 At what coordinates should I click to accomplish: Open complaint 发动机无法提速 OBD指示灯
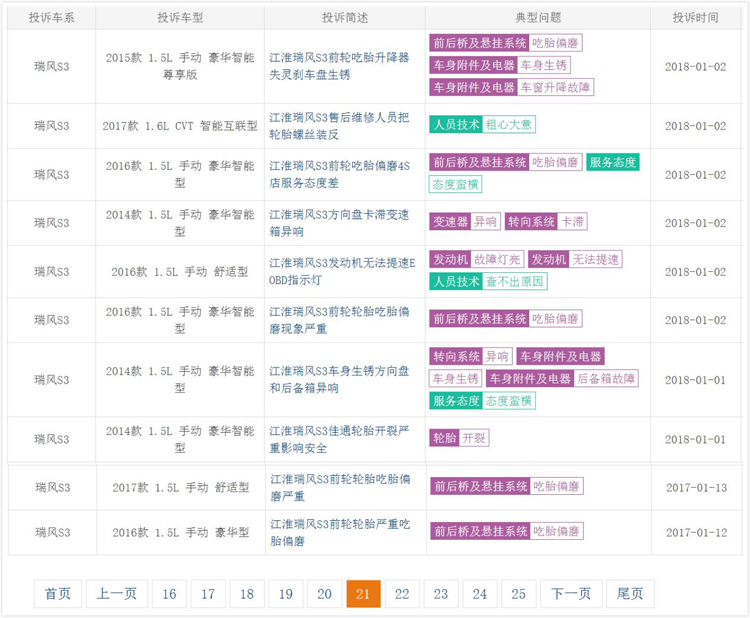pos(339,271)
